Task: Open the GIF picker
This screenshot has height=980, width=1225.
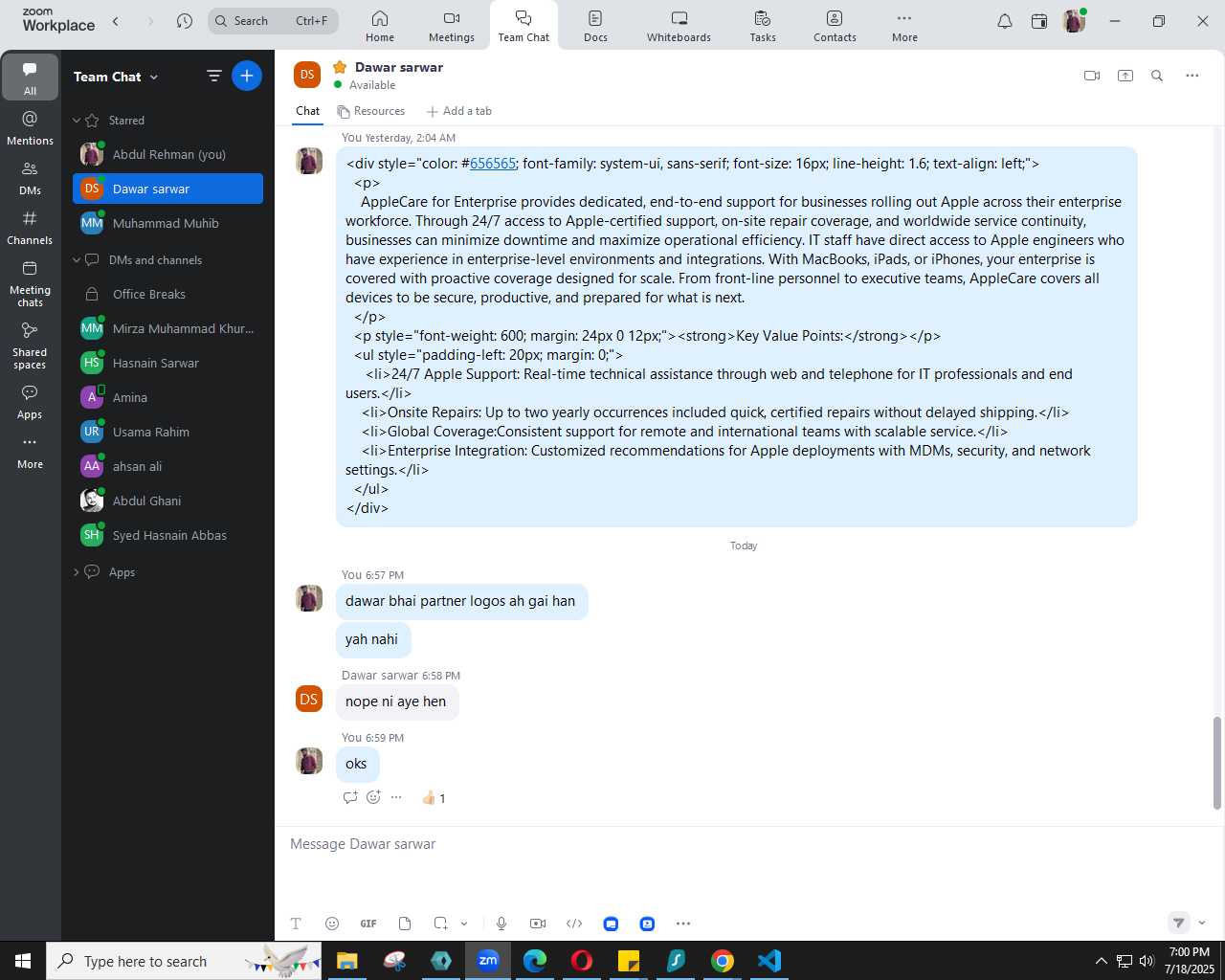Action: tap(368, 924)
